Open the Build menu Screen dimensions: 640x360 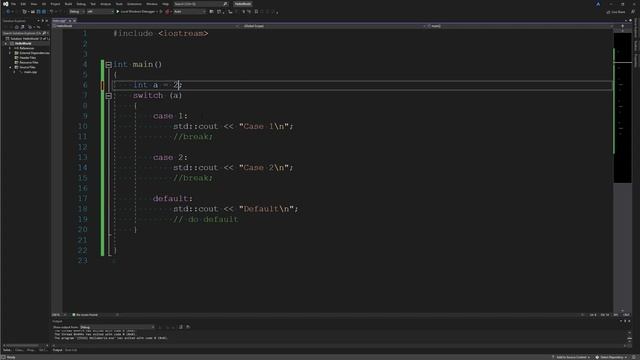(68, 4)
